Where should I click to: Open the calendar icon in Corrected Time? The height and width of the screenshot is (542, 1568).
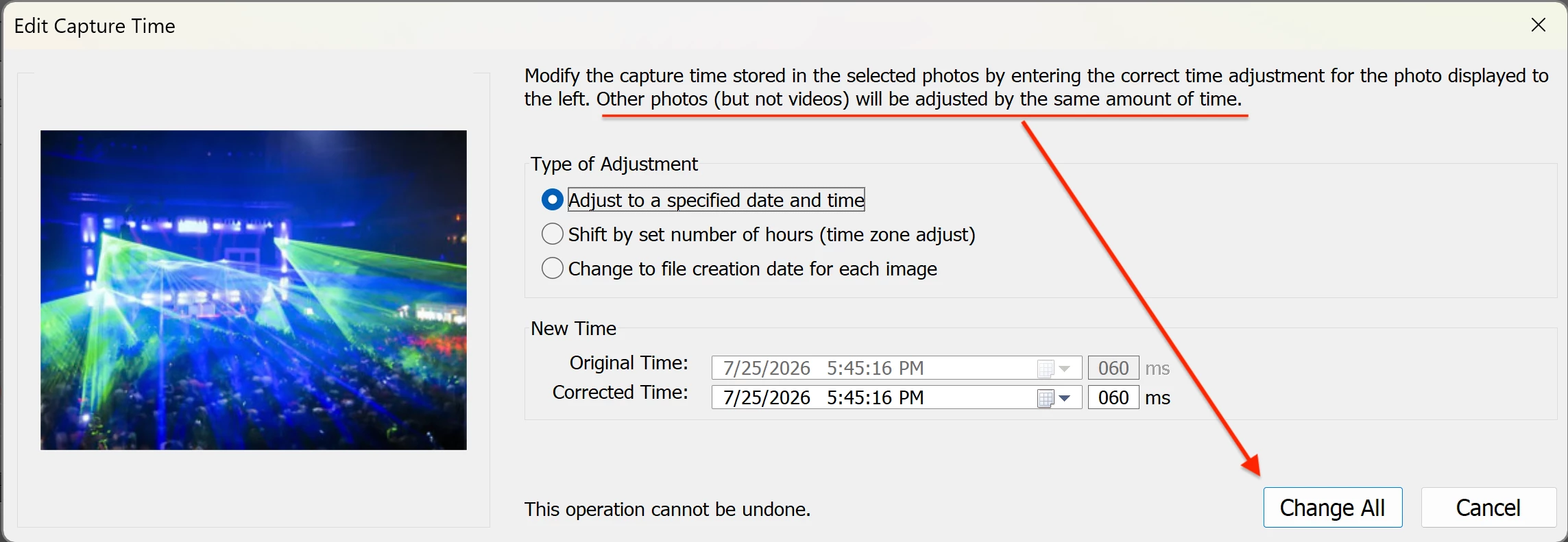coord(1045,398)
